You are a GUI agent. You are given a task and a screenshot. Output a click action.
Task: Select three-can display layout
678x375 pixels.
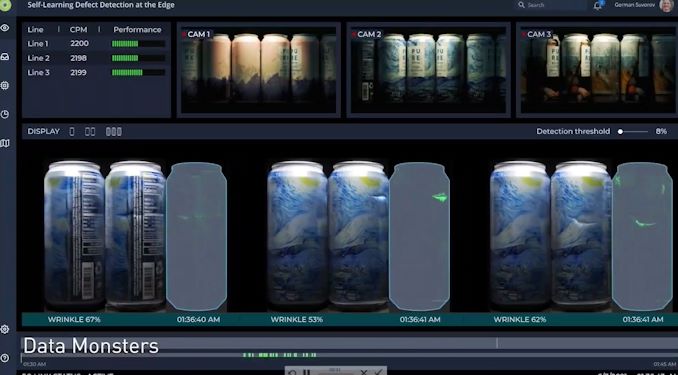click(x=114, y=131)
